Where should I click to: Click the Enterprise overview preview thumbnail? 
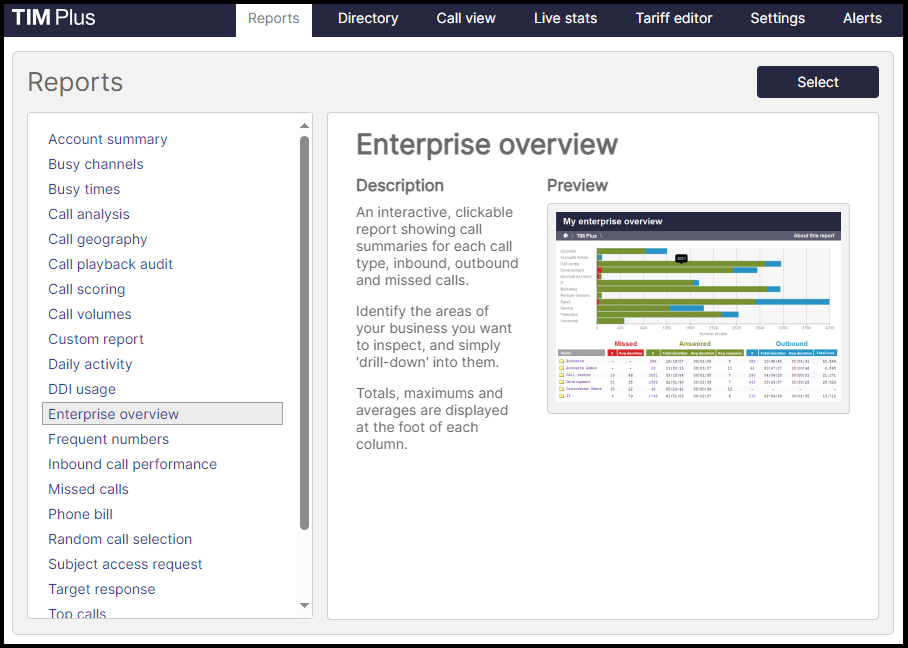(697, 307)
